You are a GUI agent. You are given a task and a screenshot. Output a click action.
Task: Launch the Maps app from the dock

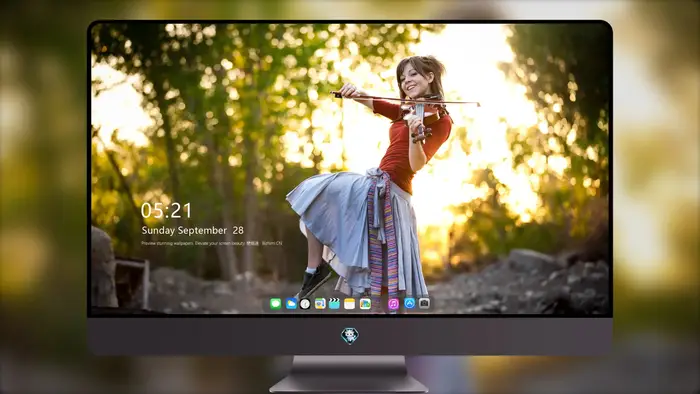coord(320,304)
